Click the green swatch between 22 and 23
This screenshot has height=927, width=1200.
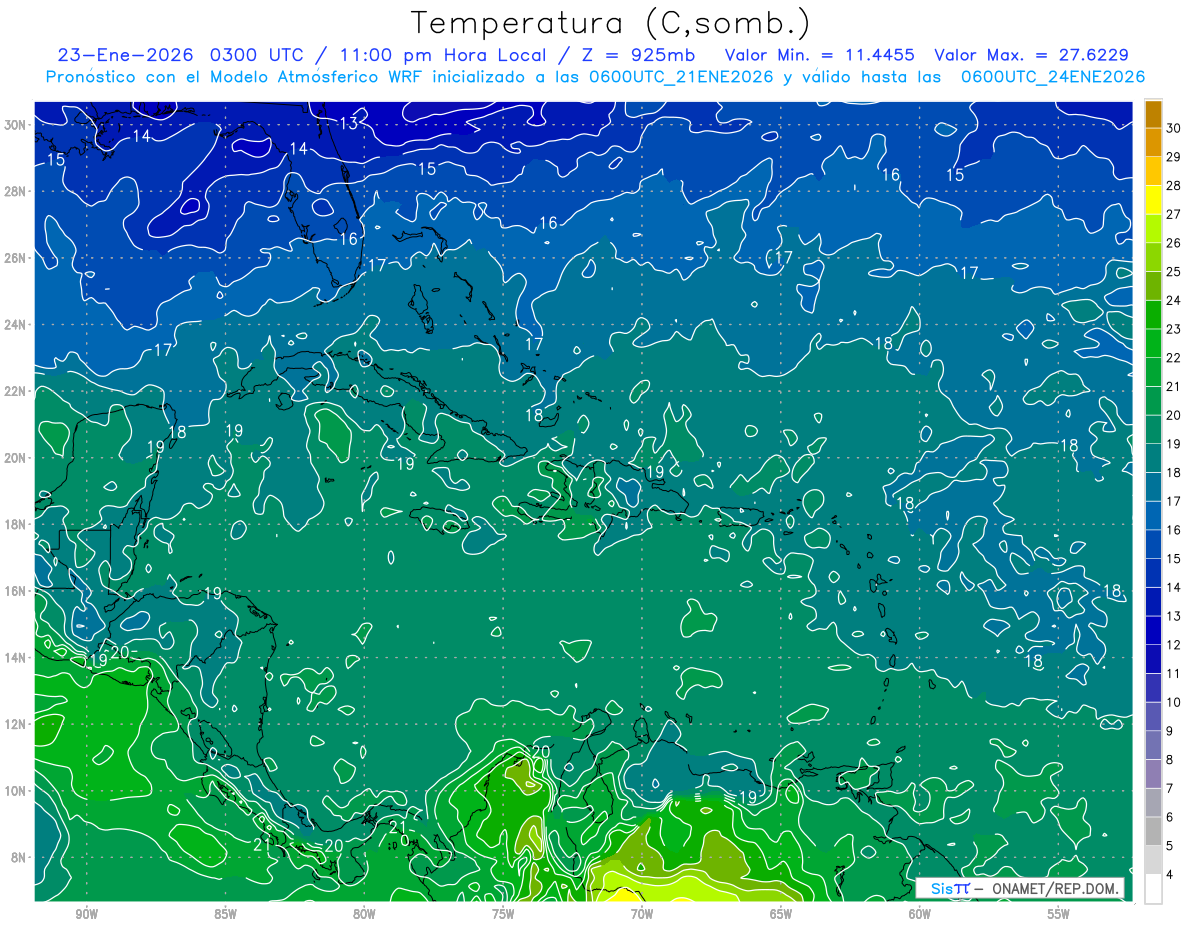point(1153,343)
